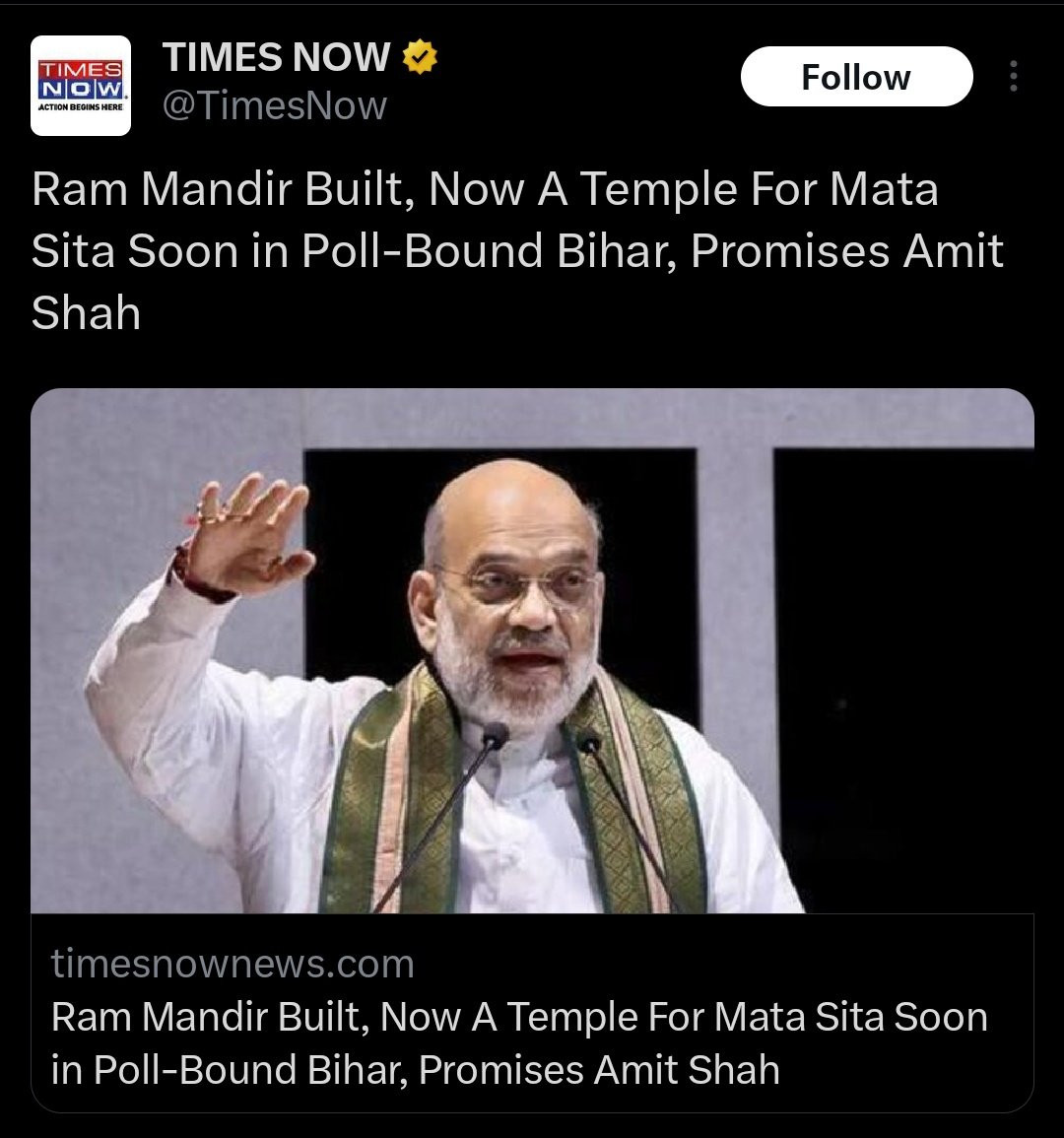This screenshot has height=1138, width=1064.
Task: Click the gold verified badge
Action: coord(420,56)
